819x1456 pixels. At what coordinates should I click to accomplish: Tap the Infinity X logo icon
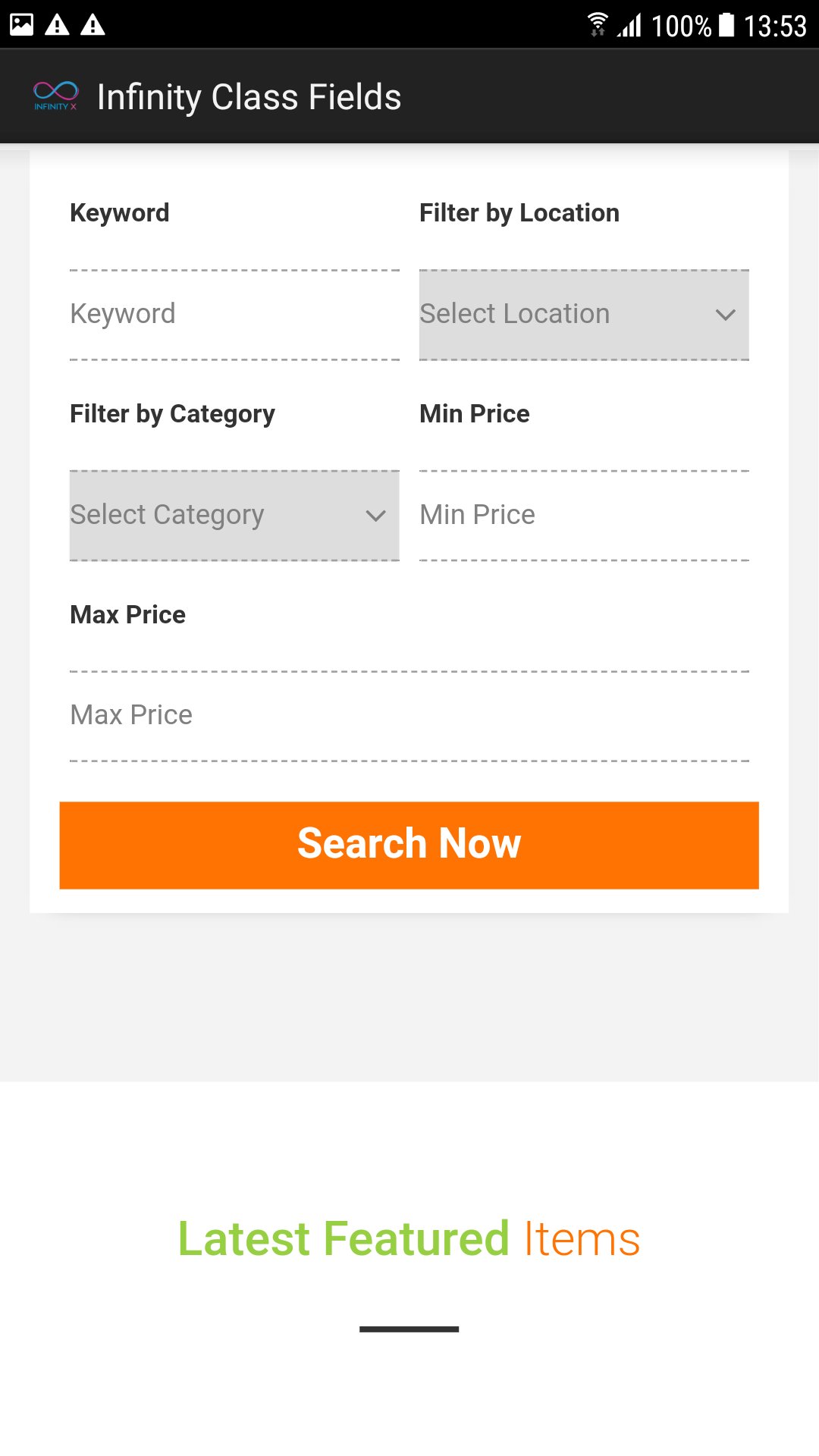(55, 96)
